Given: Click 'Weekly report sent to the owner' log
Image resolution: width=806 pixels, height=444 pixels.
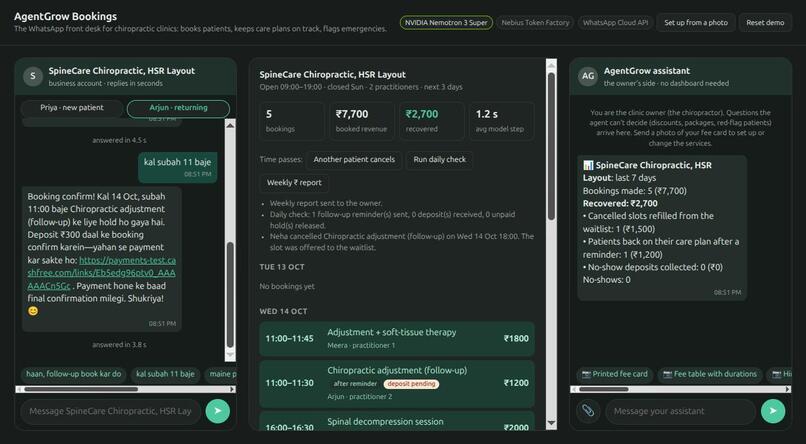Looking at the screenshot, I should (326, 204).
